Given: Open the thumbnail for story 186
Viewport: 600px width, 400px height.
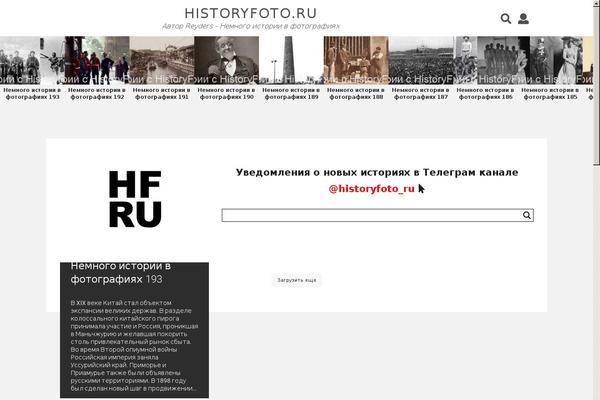Looking at the screenshot, I should 486,60.
